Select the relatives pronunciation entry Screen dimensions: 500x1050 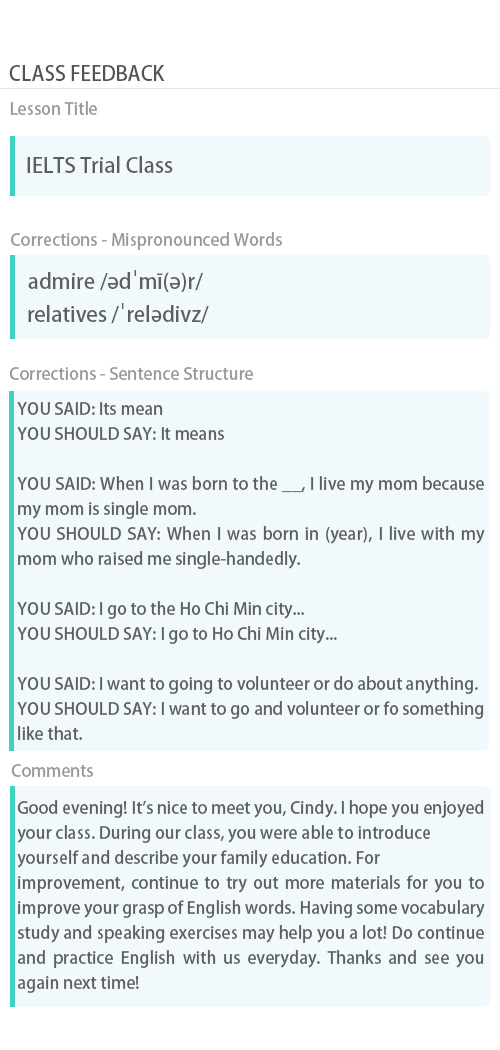point(117,314)
